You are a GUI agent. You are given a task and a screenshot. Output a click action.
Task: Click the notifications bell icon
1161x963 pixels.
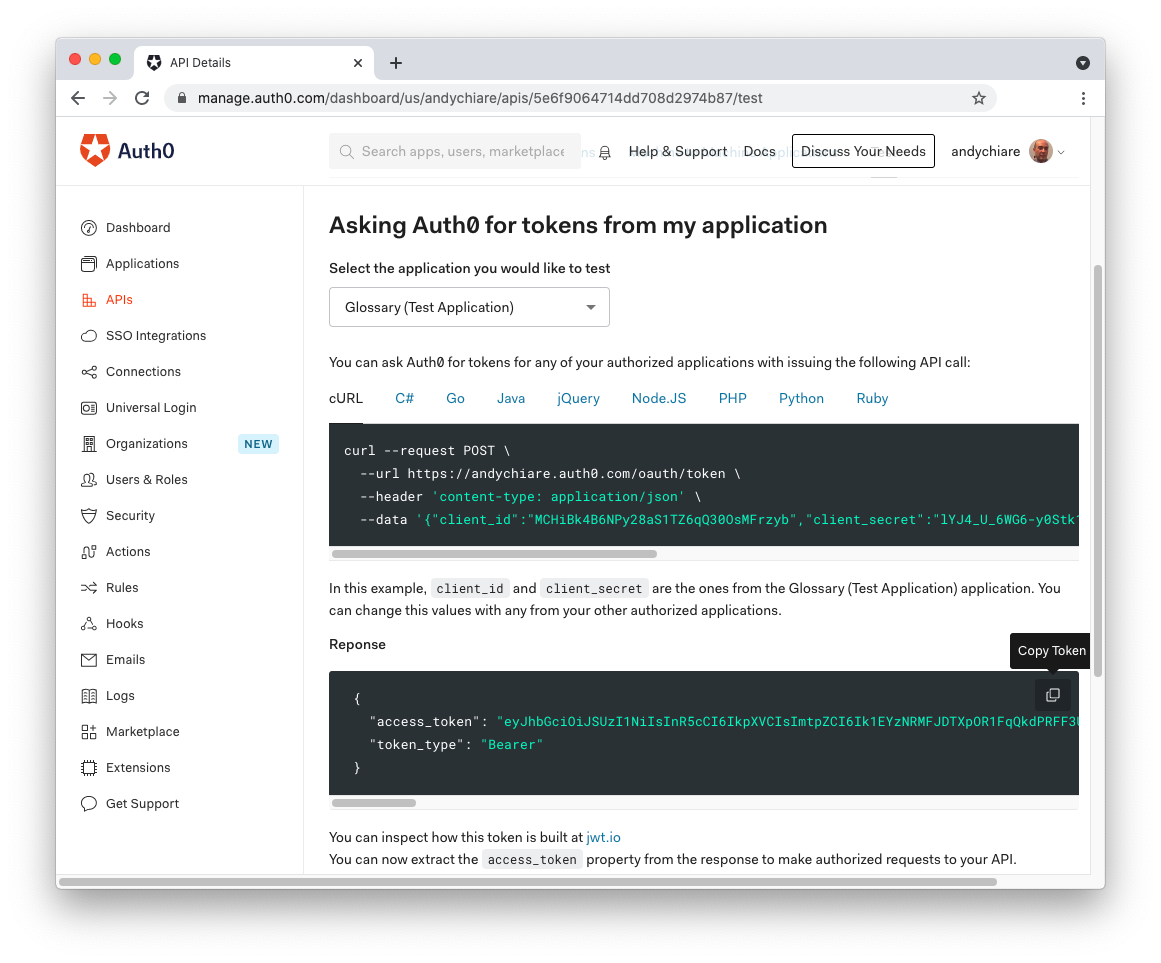pyautogui.click(x=605, y=153)
